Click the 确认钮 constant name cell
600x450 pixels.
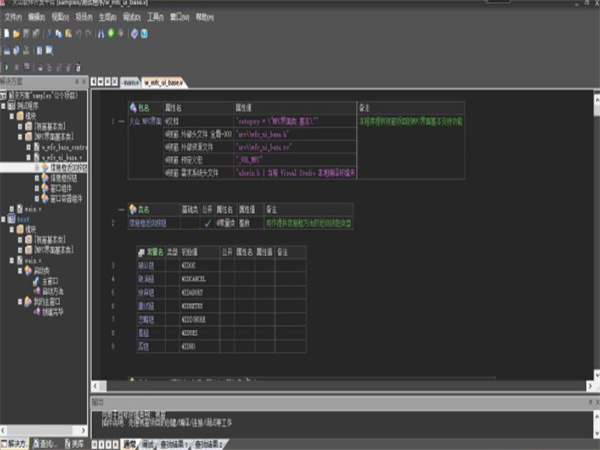[146, 264]
